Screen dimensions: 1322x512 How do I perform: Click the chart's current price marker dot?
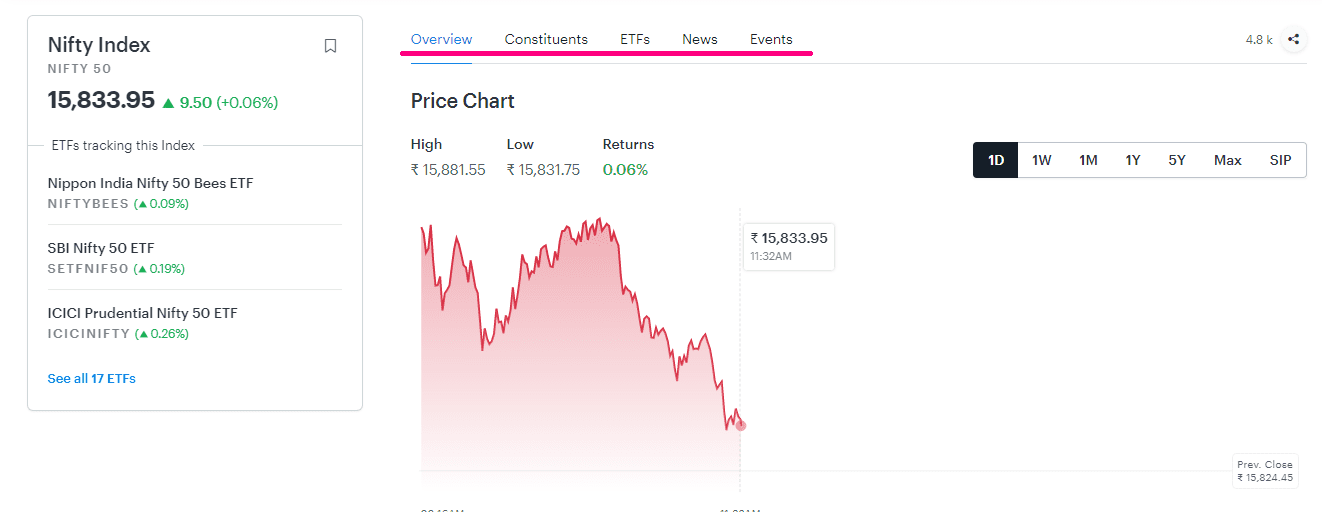click(x=740, y=425)
